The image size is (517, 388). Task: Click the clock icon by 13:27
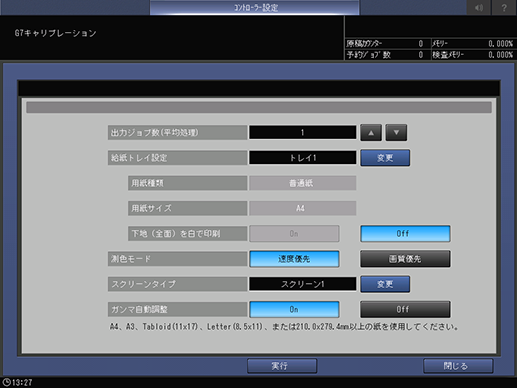coord(6,382)
